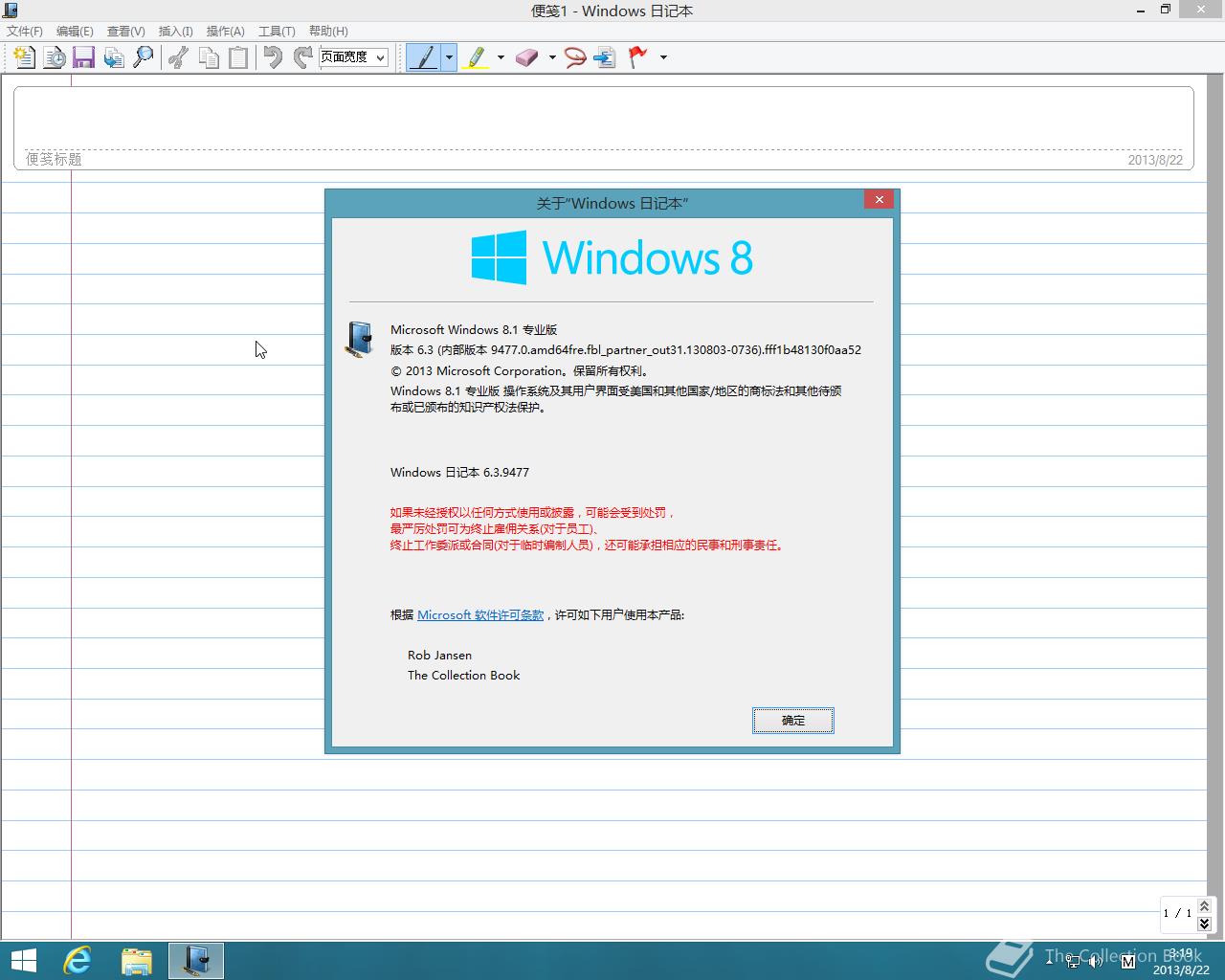The width and height of the screenshot is (1225, 980).
Task: Expand the Flag options arrow
Action: click(663, 57)
